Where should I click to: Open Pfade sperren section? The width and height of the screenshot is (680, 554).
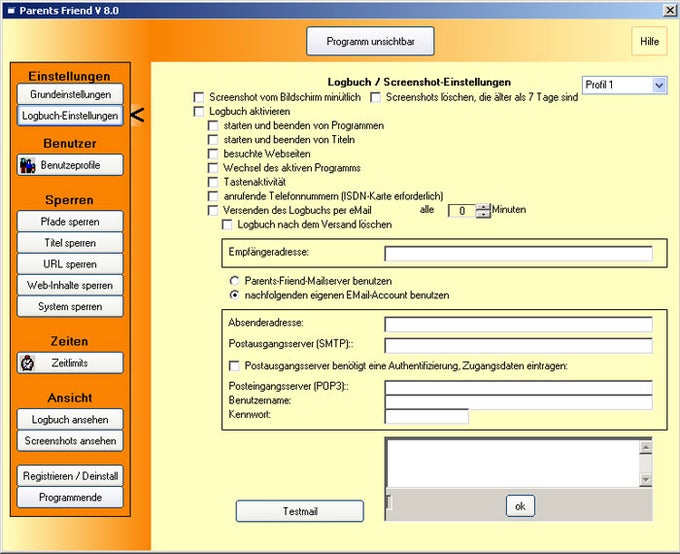[70, 221]
